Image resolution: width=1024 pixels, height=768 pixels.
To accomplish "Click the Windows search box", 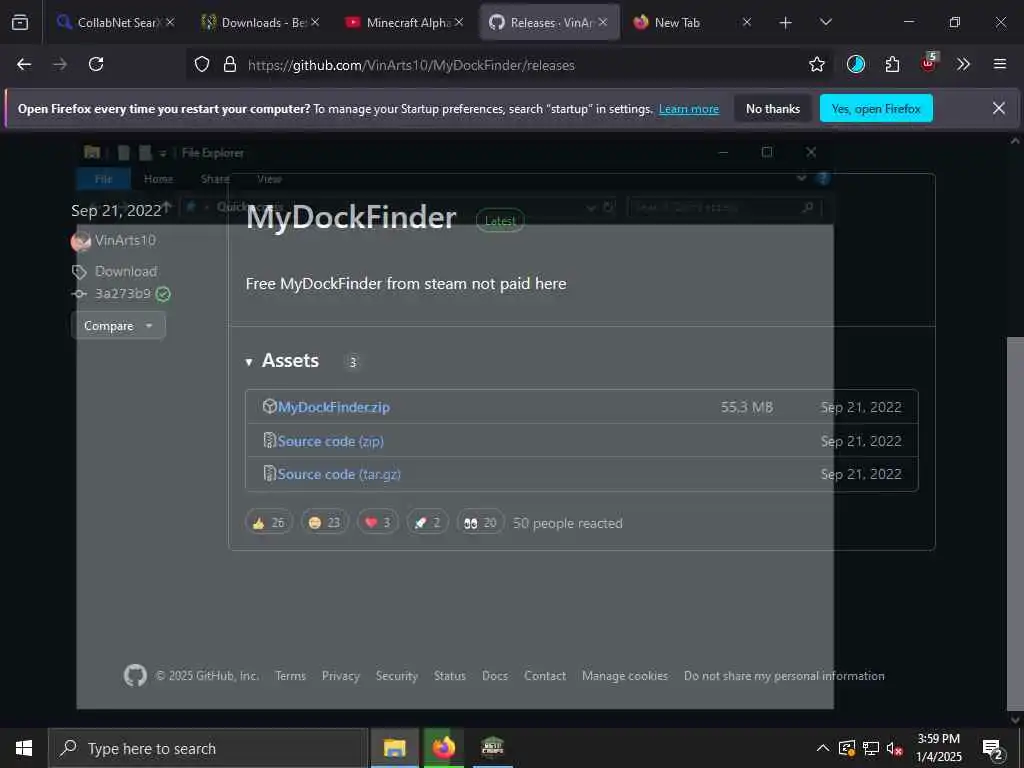I will tap(208, 748).
